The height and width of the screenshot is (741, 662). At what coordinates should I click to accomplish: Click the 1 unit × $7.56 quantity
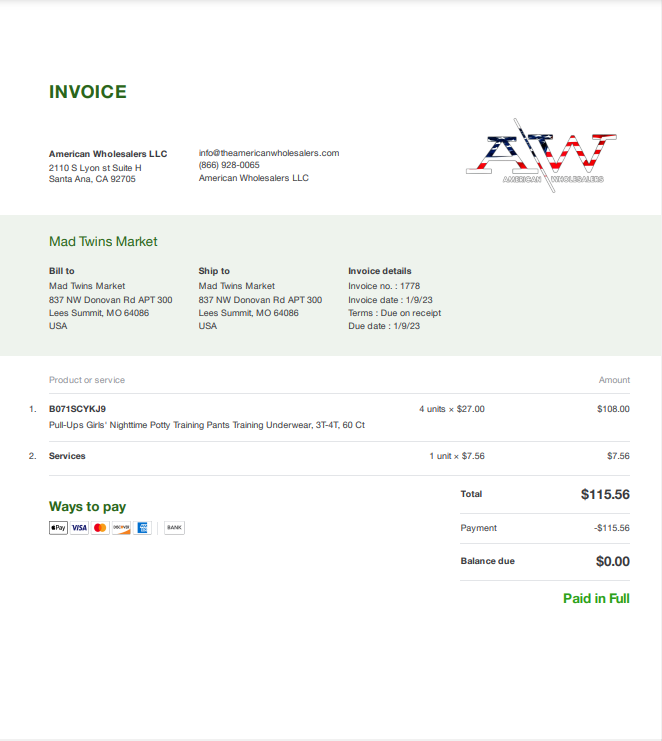point(457,456)
